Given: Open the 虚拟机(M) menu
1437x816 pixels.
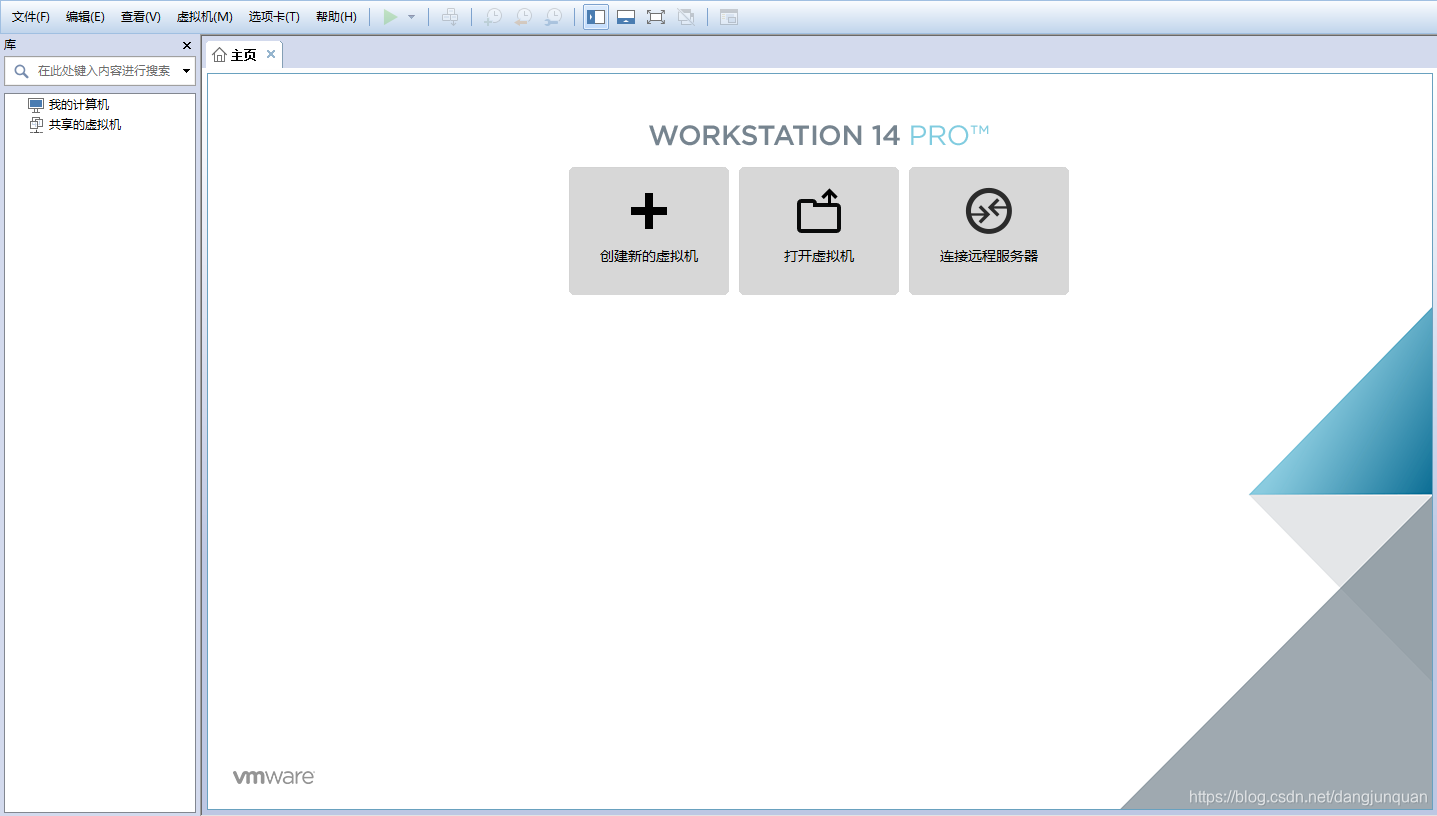Looking at the screenshot, I should click(205, 17).
